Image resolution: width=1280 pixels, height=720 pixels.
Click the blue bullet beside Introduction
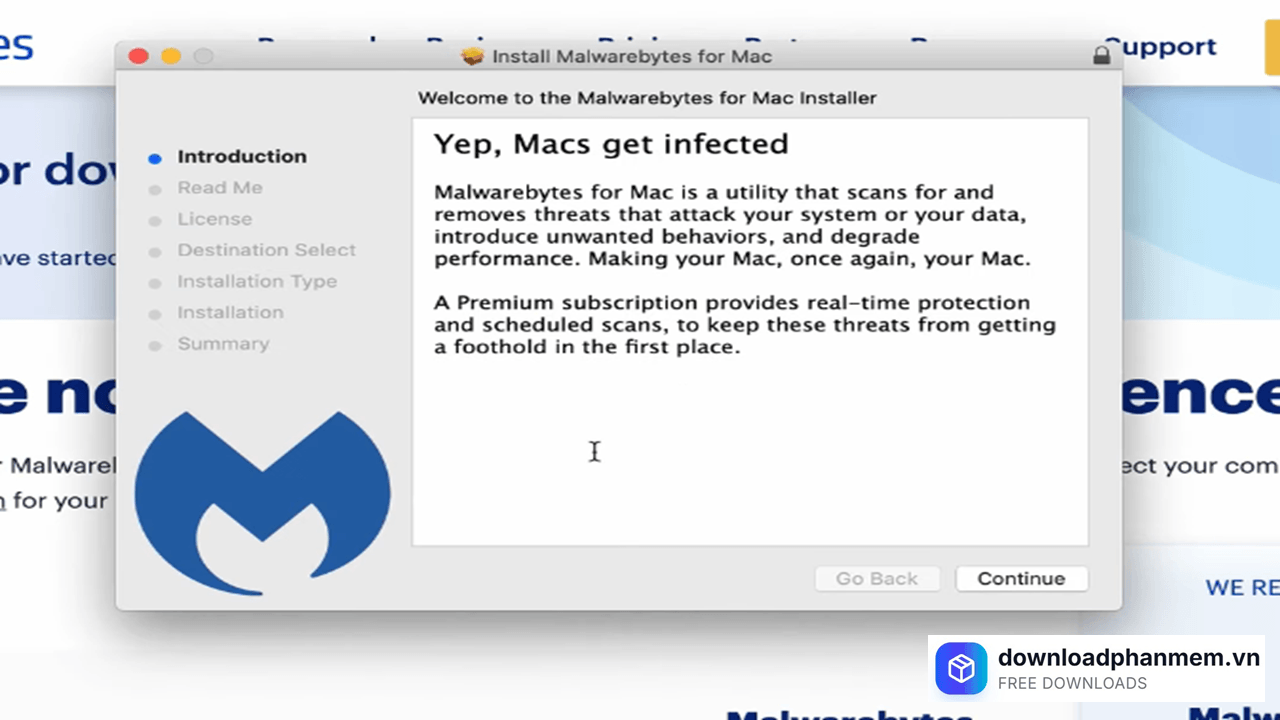click(154, 158)
